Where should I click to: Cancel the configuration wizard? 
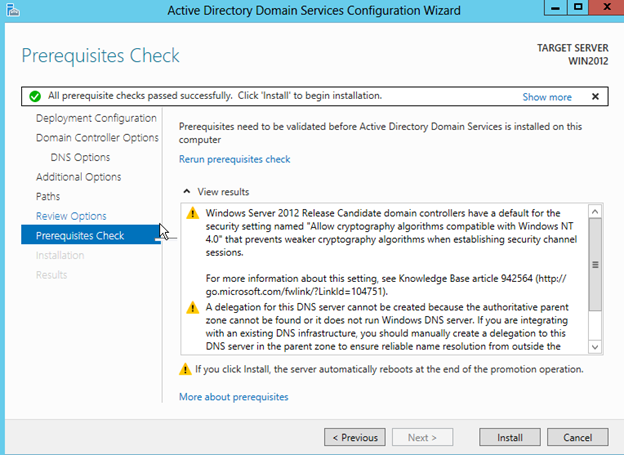click(x=577, y=437)
